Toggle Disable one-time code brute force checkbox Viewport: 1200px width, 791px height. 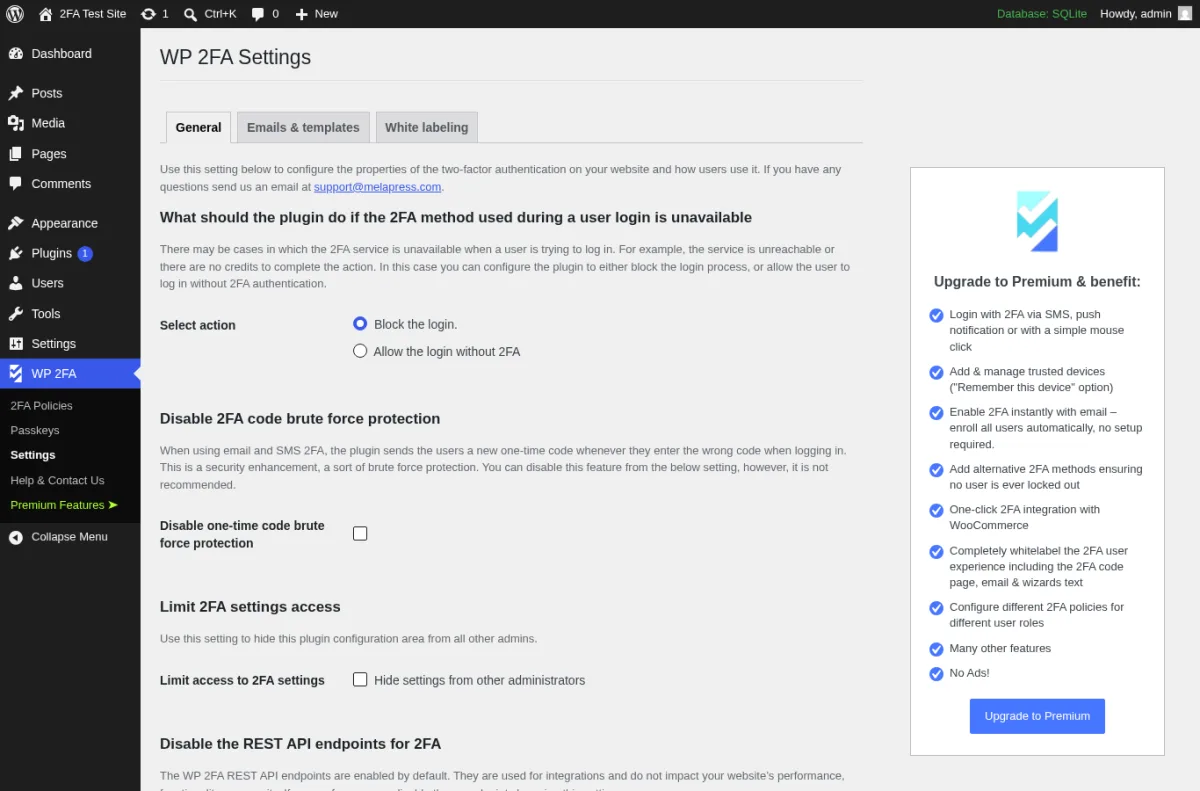pos(360,534)
